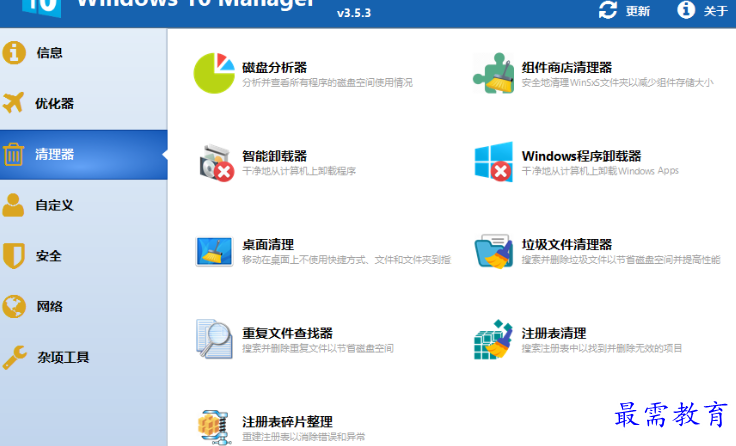736x446 pixels.
Task: Open the 注册表碎片整理 clamp icon
Action: point(215,426)
